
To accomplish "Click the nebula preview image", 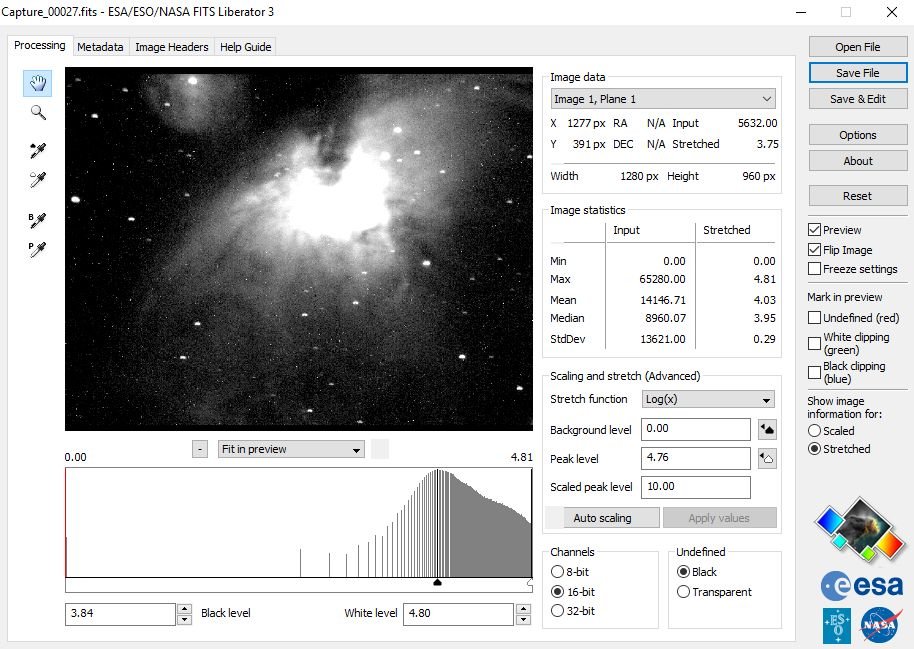I will click(x=298, y=249).
